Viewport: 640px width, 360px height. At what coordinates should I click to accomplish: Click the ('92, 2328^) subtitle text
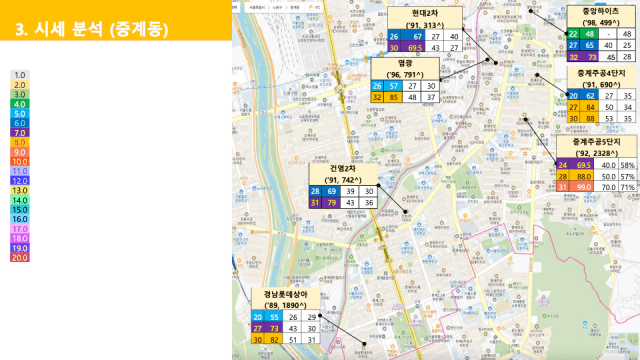(x=597, y=153)
